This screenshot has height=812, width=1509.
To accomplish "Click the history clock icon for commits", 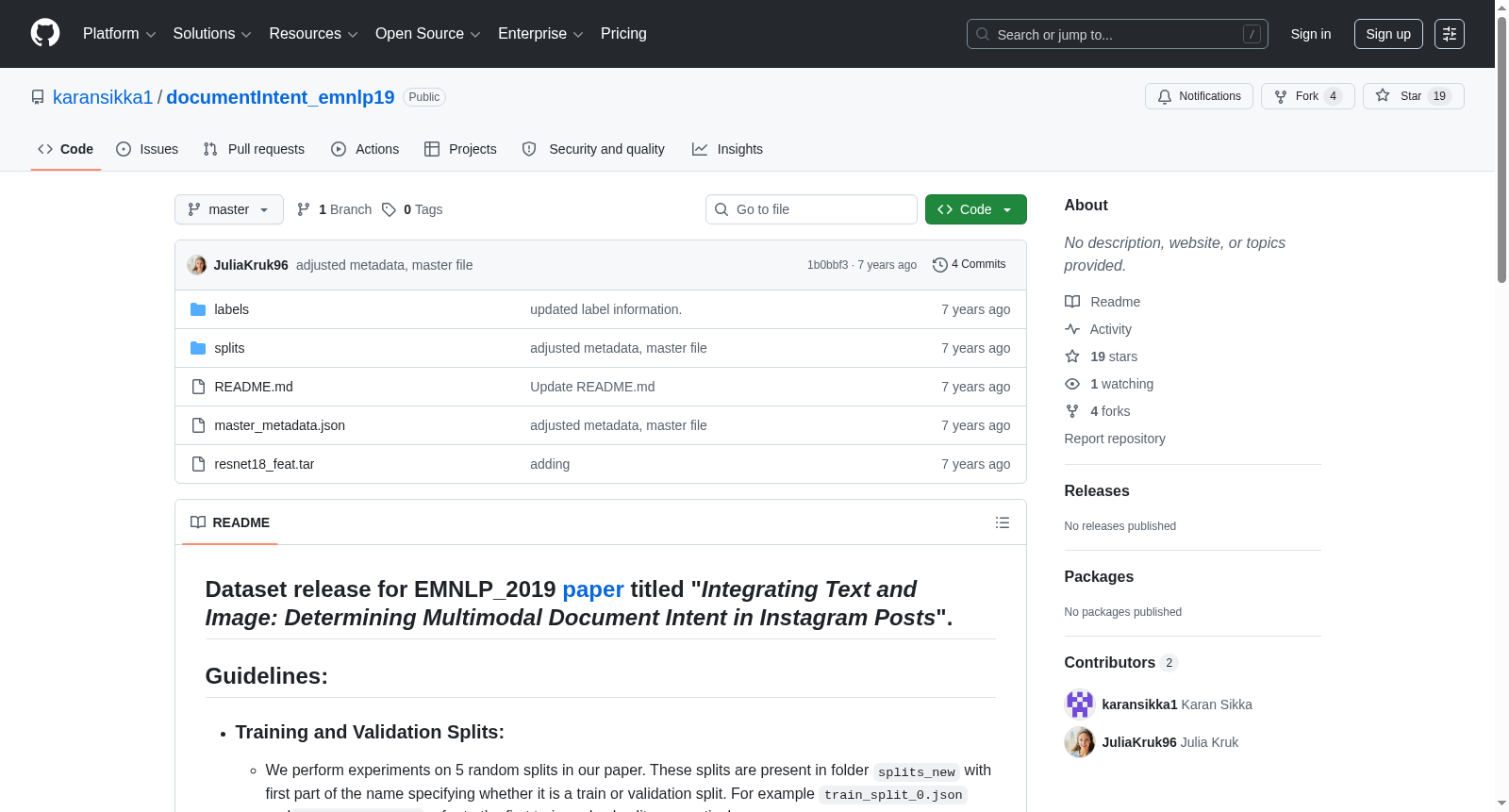I will [x=939, y=265].
